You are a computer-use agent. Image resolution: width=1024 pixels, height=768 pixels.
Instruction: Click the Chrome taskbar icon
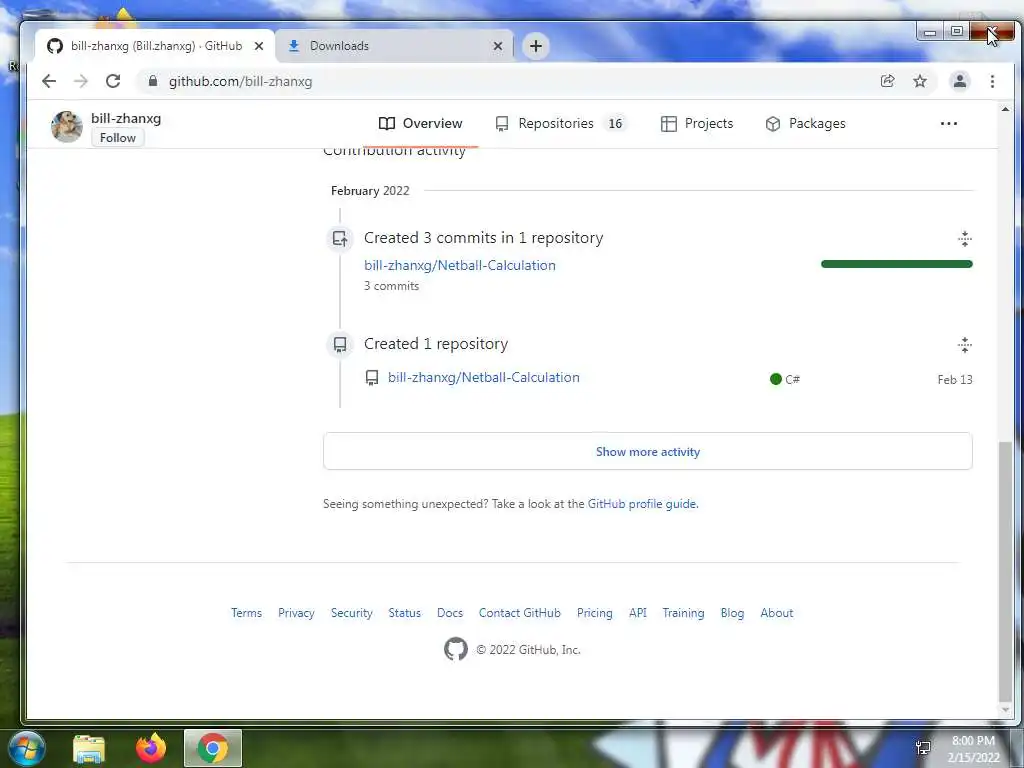[213, 748]
